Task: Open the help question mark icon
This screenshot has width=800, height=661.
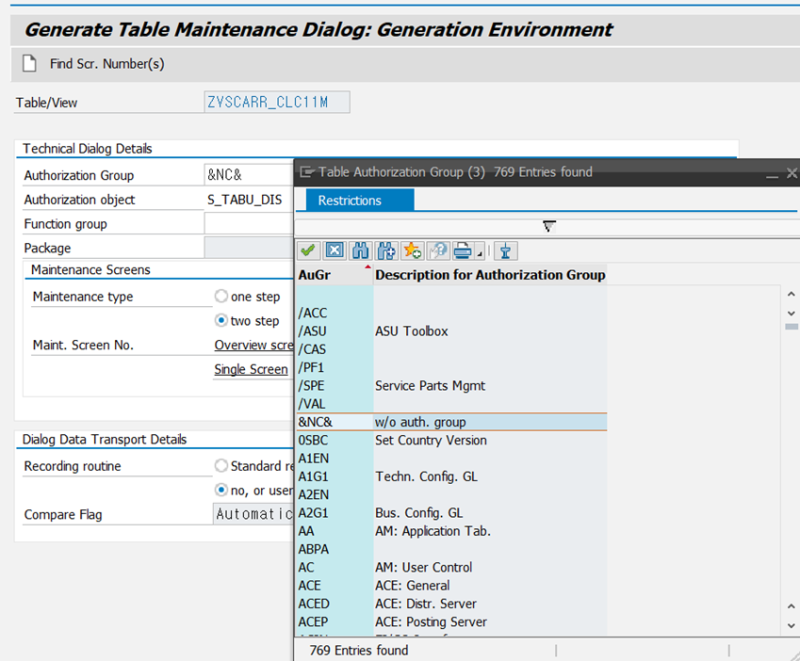Action: pos(438,250)
